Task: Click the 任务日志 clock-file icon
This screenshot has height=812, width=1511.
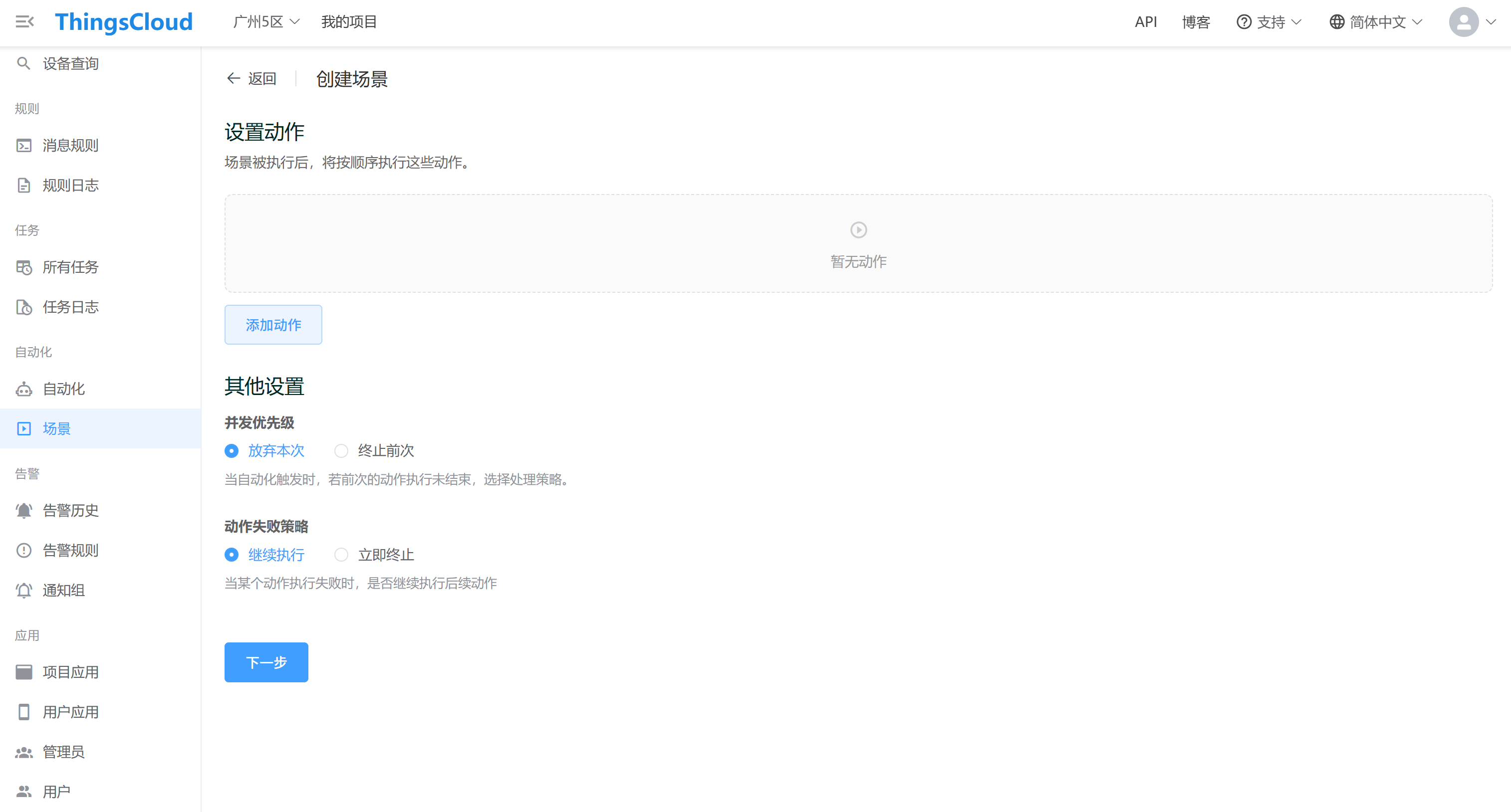Action: click(24, 307)
